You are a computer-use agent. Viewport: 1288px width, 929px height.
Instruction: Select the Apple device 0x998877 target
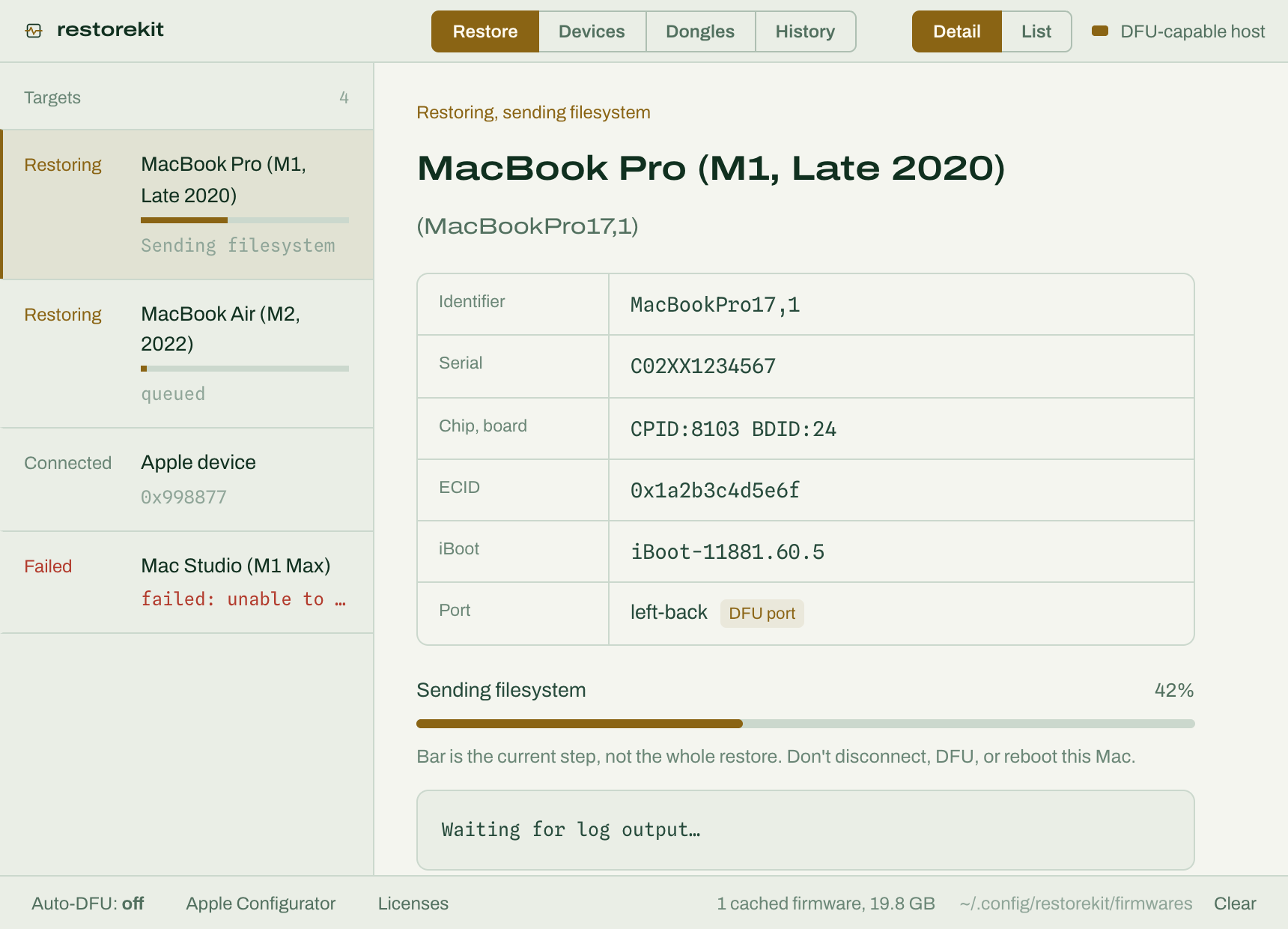187,479
